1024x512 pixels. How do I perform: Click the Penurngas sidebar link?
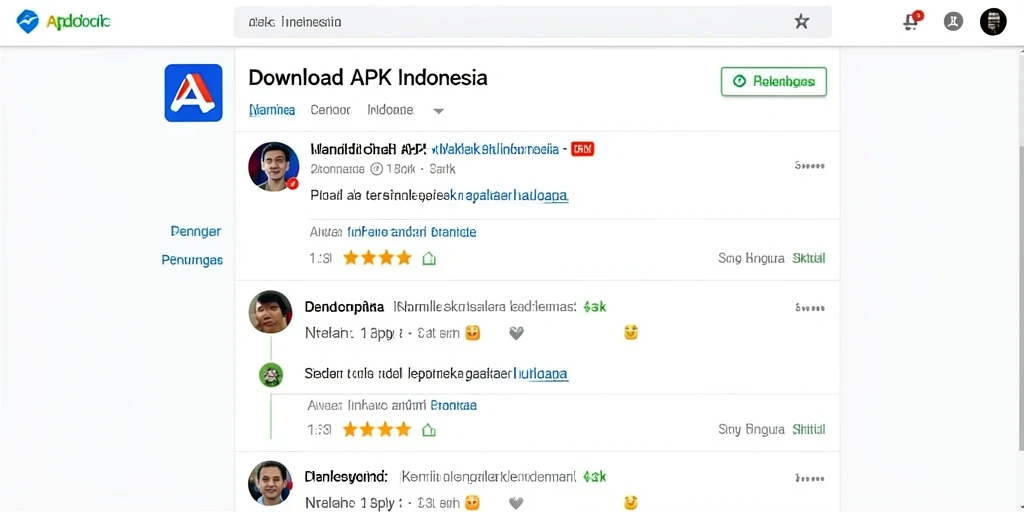click(192, 260)
